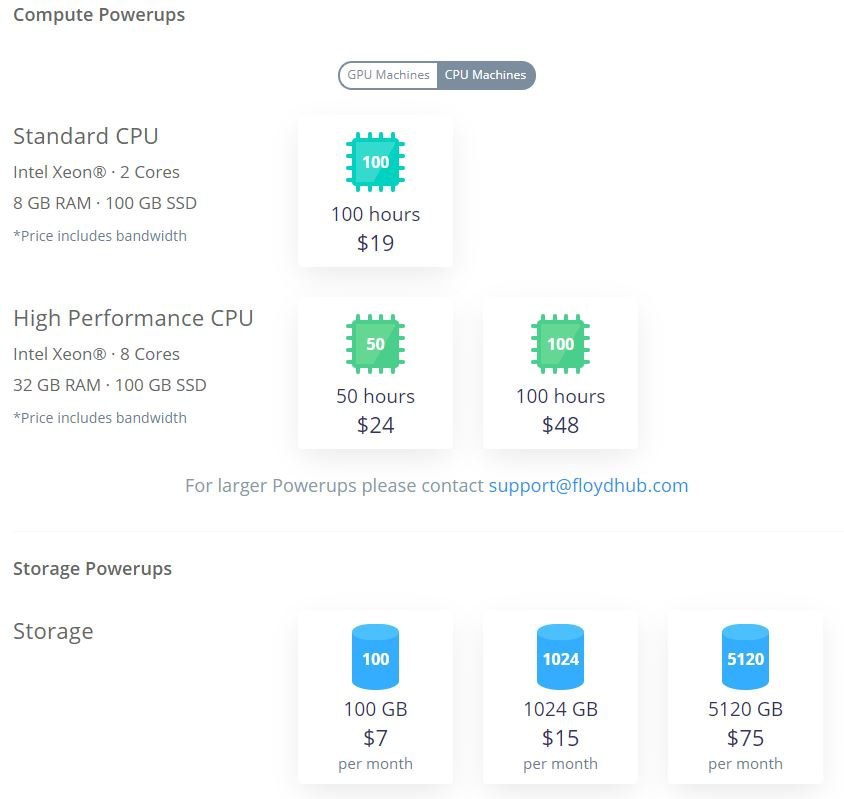
Task: Pick the 5120 GB $75 storage plan
Action: coord(745,697)
